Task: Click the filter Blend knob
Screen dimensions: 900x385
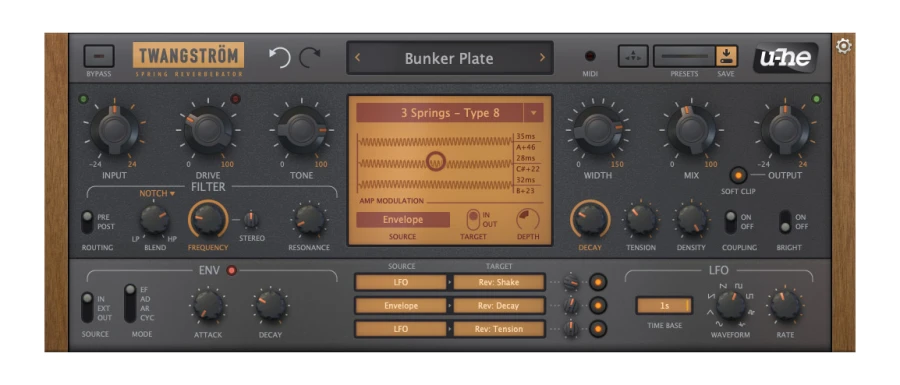Action: (154, 220)
